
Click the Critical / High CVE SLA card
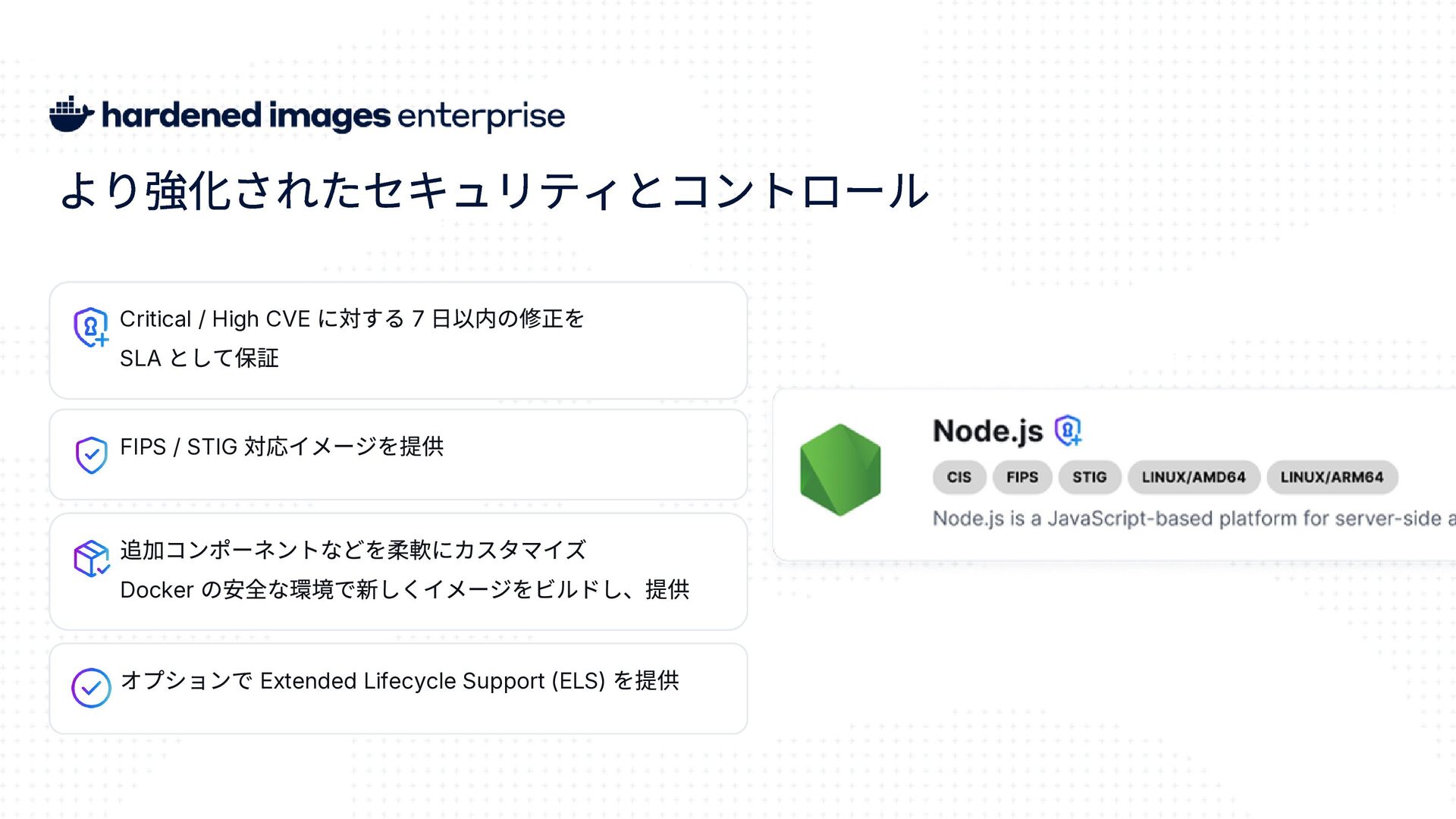(398, 340)
